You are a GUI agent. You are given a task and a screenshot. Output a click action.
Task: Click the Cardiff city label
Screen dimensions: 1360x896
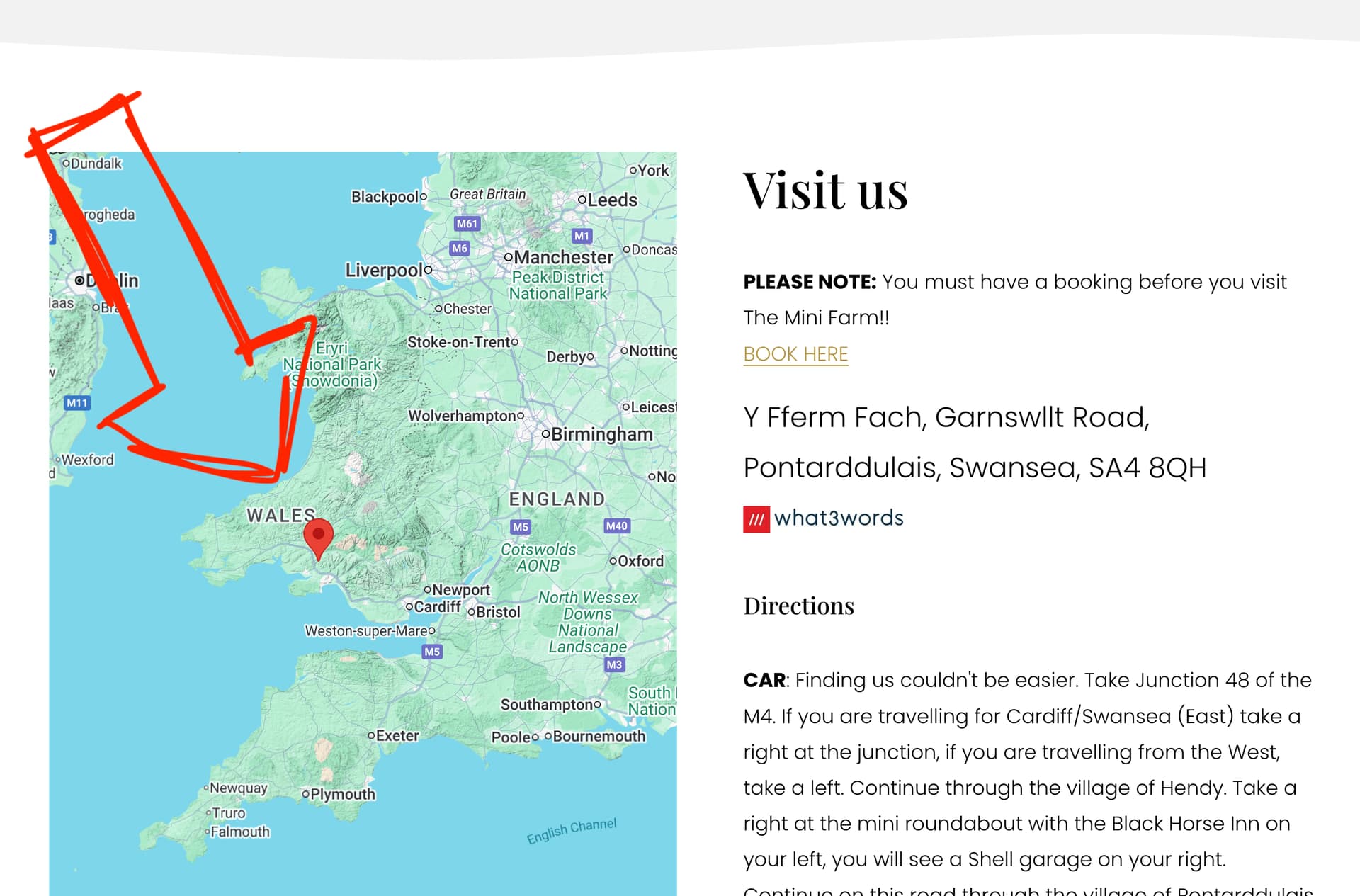coord(437,607)
